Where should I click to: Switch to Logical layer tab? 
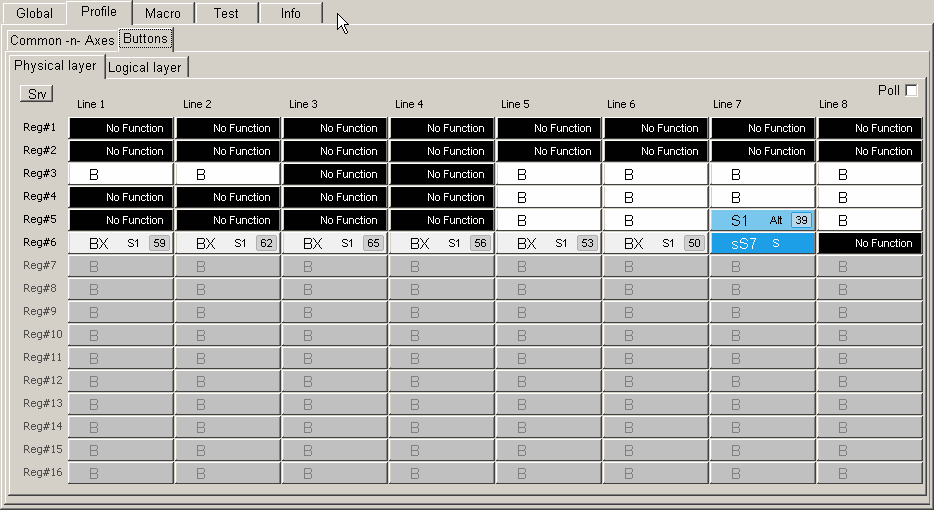[145, 68]
